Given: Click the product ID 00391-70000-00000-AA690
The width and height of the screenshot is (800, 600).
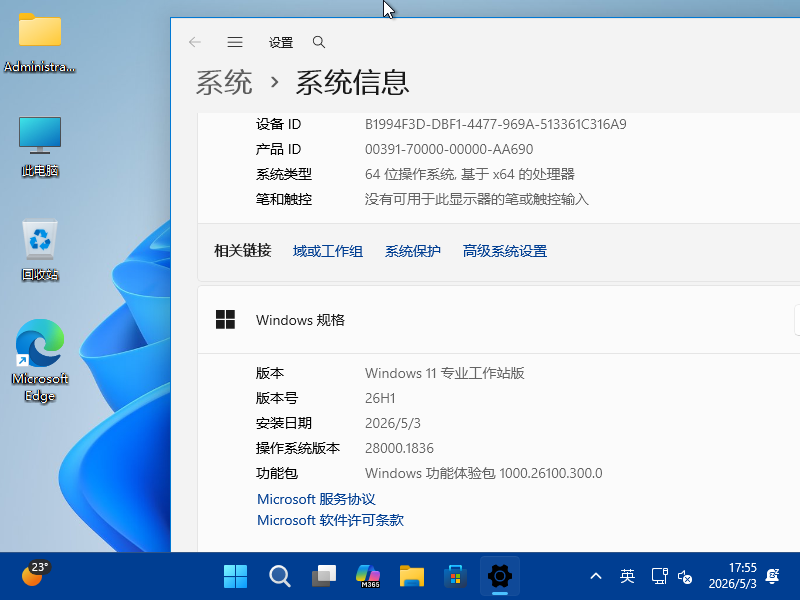Looking at the screenshot, I should (x=449, y=149).
